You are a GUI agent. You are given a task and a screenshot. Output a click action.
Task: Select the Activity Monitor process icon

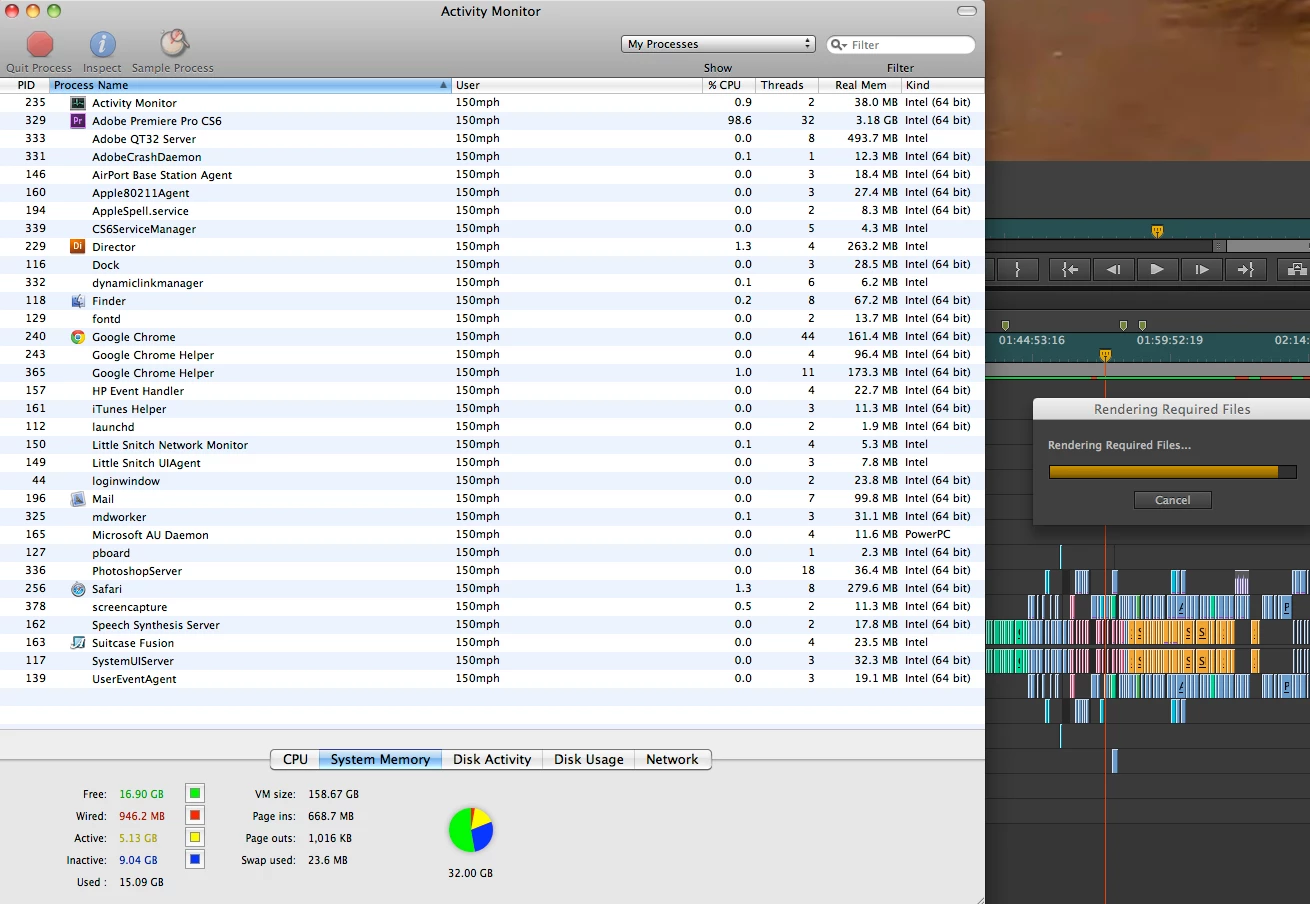78,103
